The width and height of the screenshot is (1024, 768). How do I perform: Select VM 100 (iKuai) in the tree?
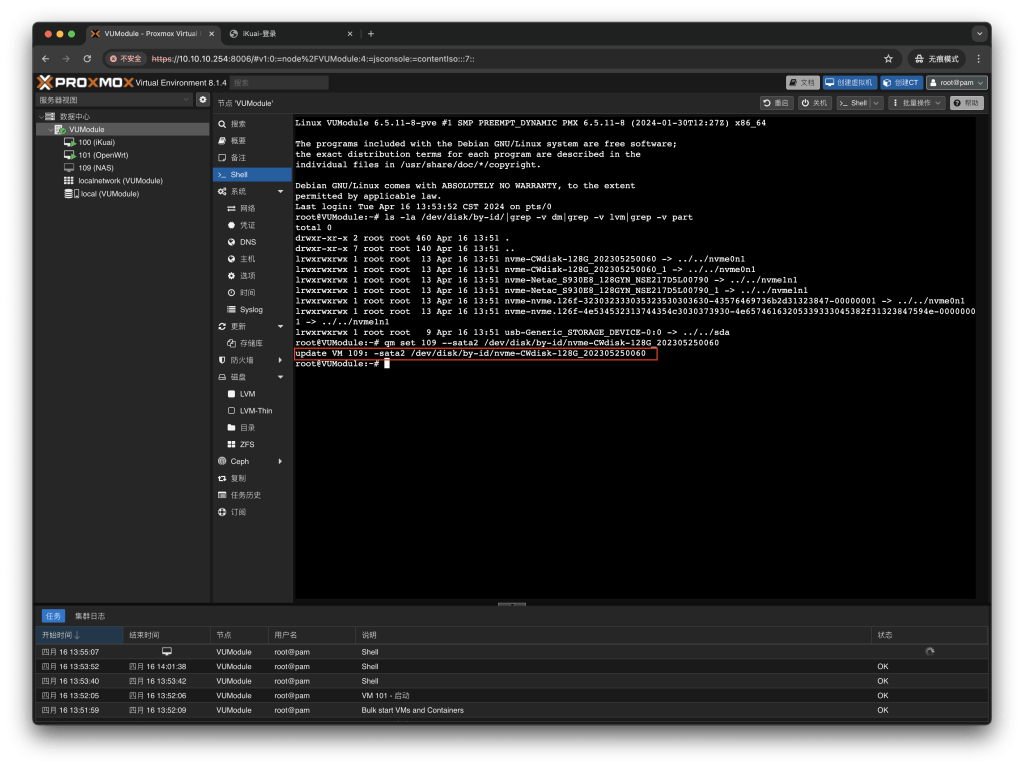[96, 142]
